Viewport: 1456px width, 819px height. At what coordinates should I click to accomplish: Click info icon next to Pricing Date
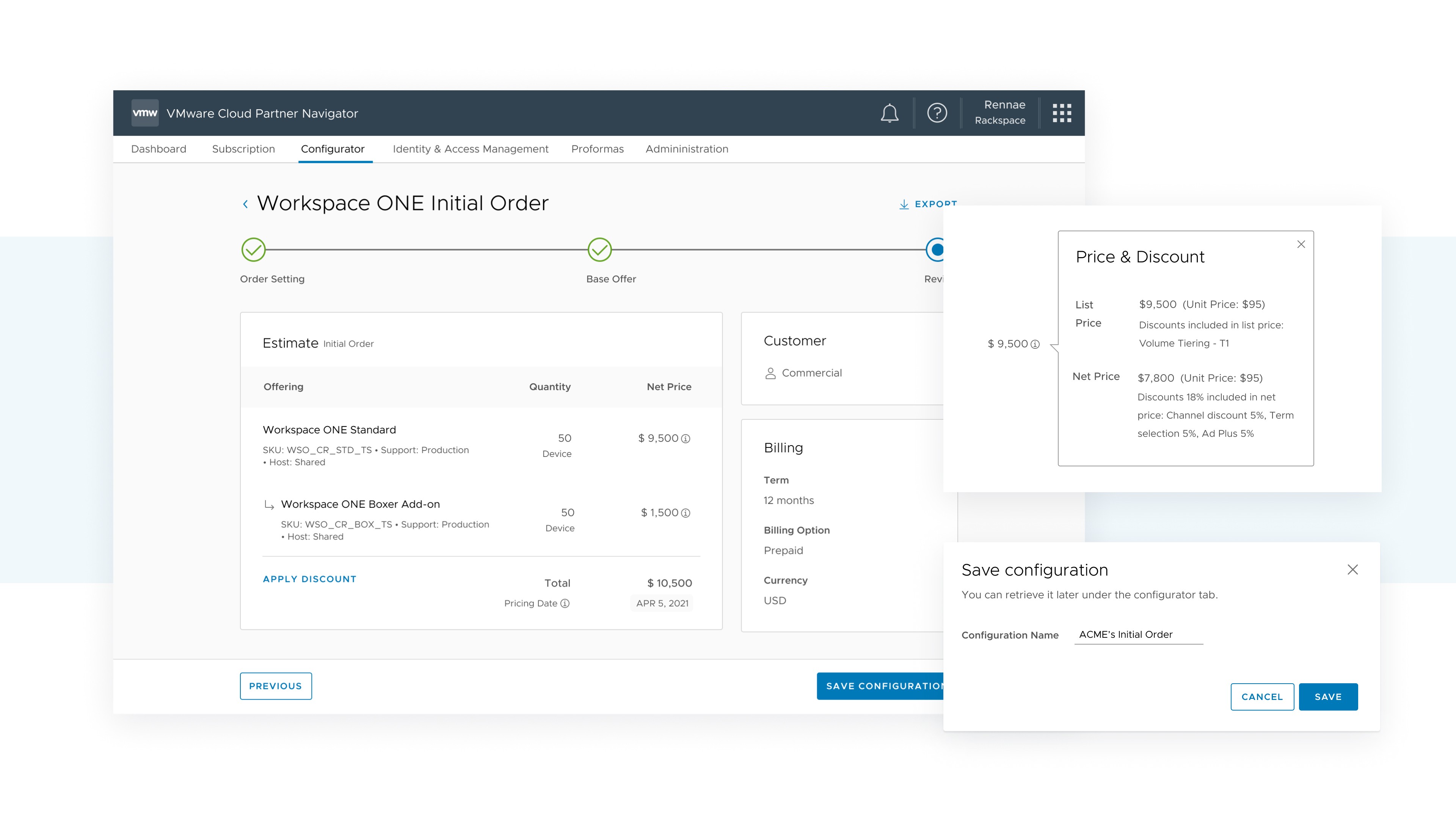(x=565, y=604)
